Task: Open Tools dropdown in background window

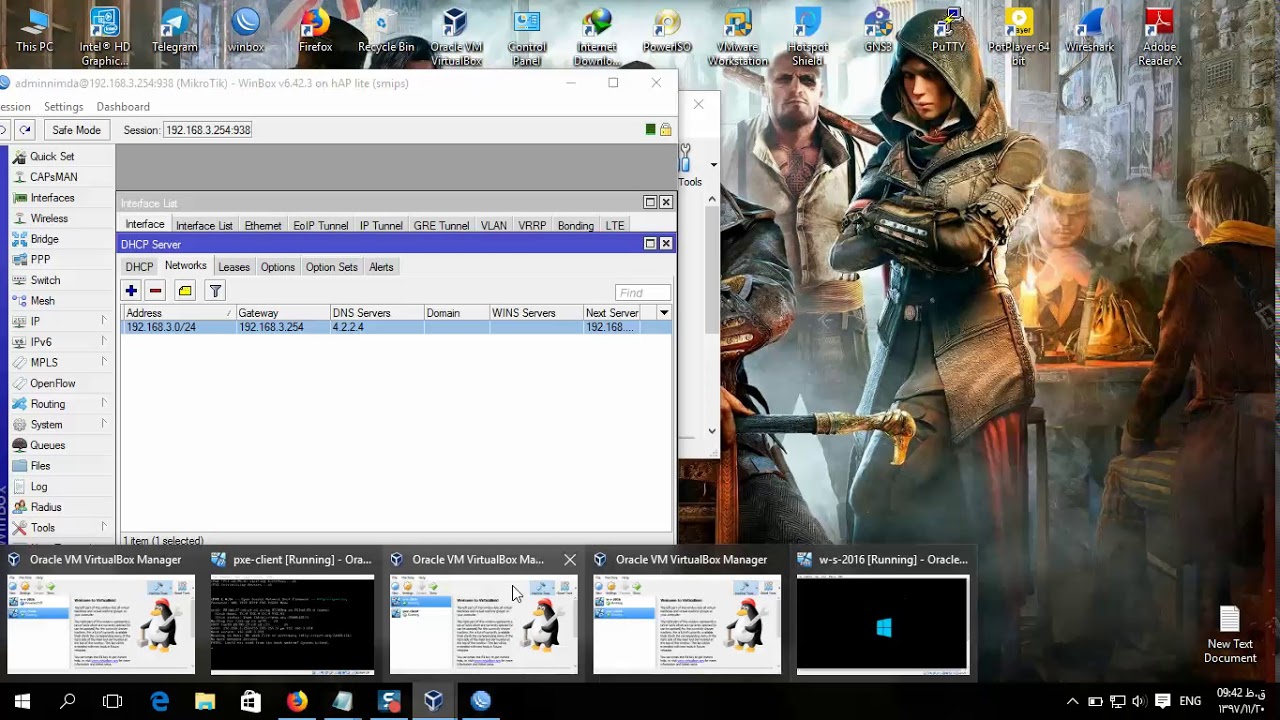Action: click(713, 165)
